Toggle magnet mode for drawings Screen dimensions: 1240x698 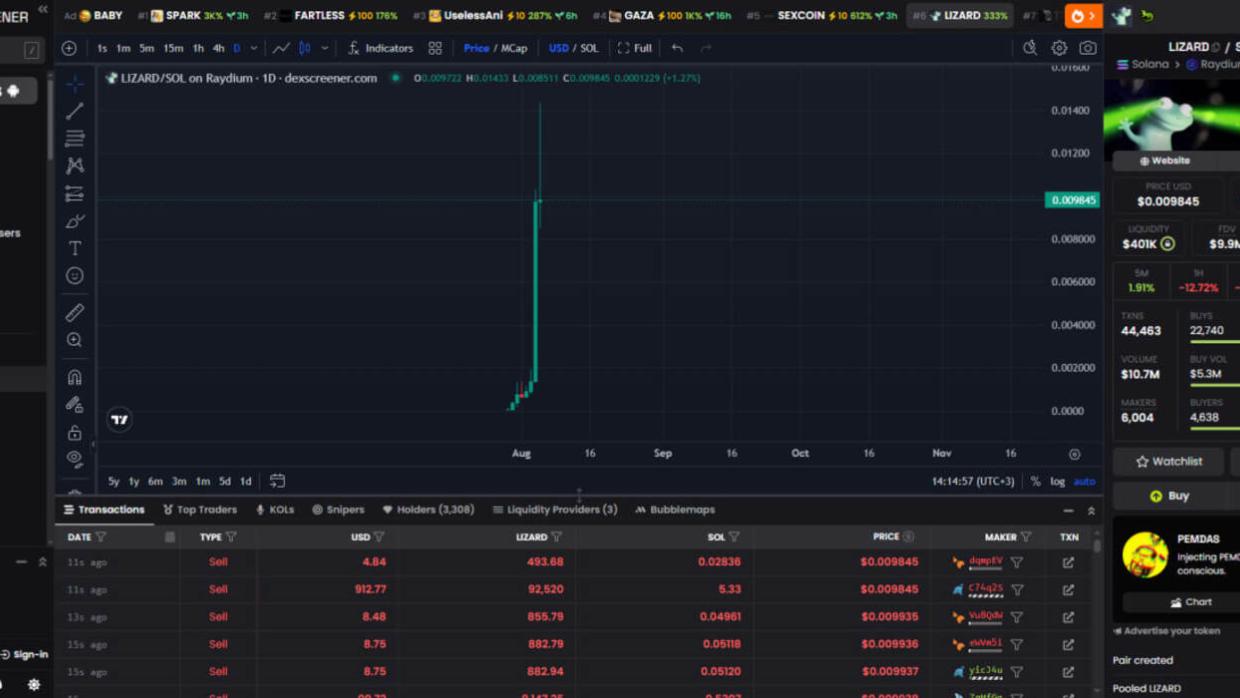[x=74, y=377]
